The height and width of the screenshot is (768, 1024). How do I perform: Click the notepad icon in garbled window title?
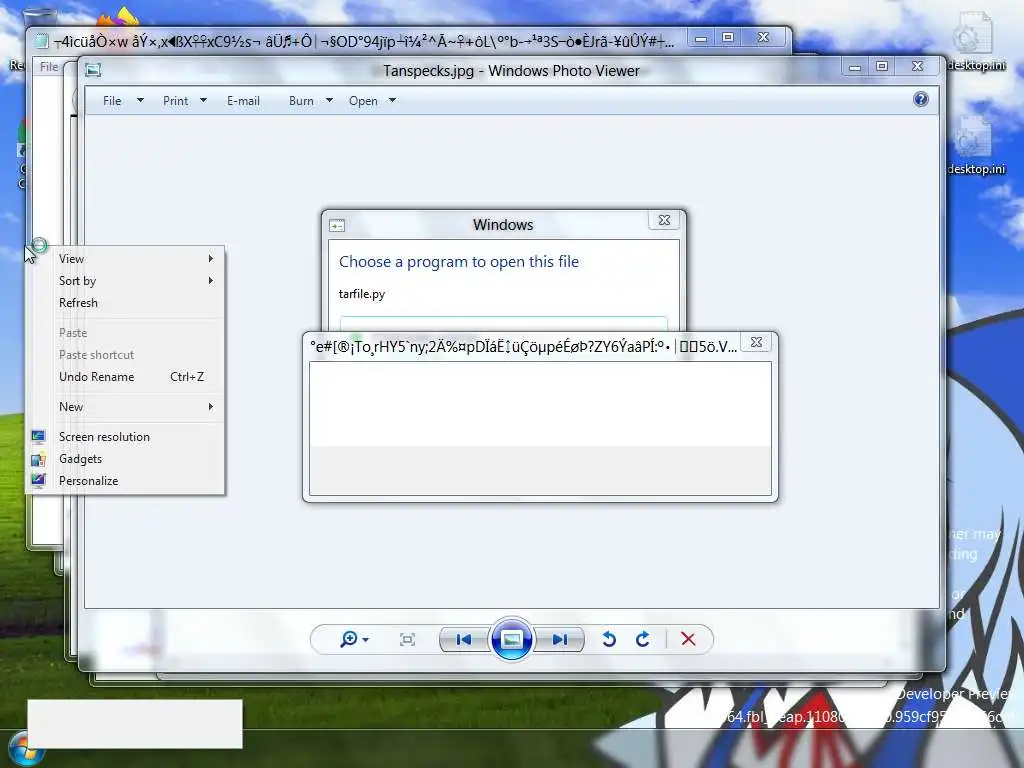click(41, 42)
